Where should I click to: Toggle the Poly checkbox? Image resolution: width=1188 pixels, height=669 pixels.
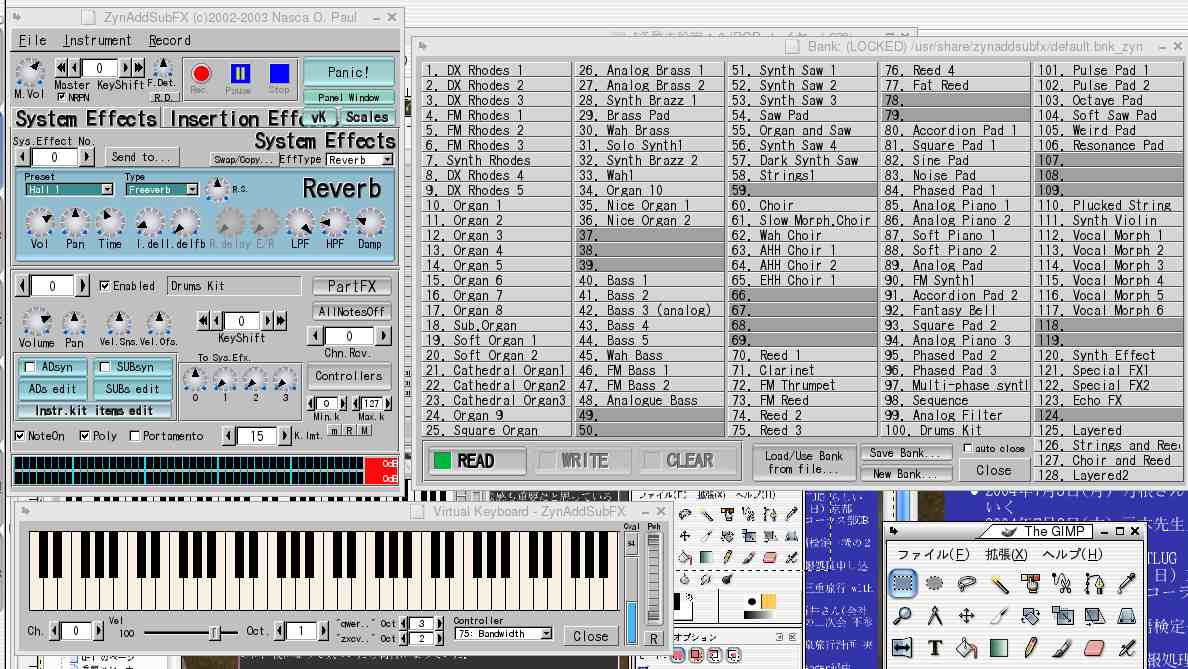pos(84,436)
